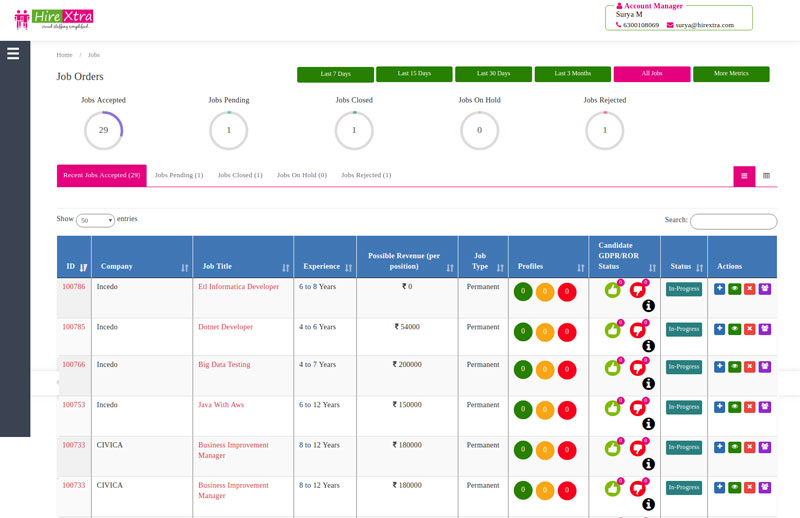Sort table by ID column

tap(76, 267)
